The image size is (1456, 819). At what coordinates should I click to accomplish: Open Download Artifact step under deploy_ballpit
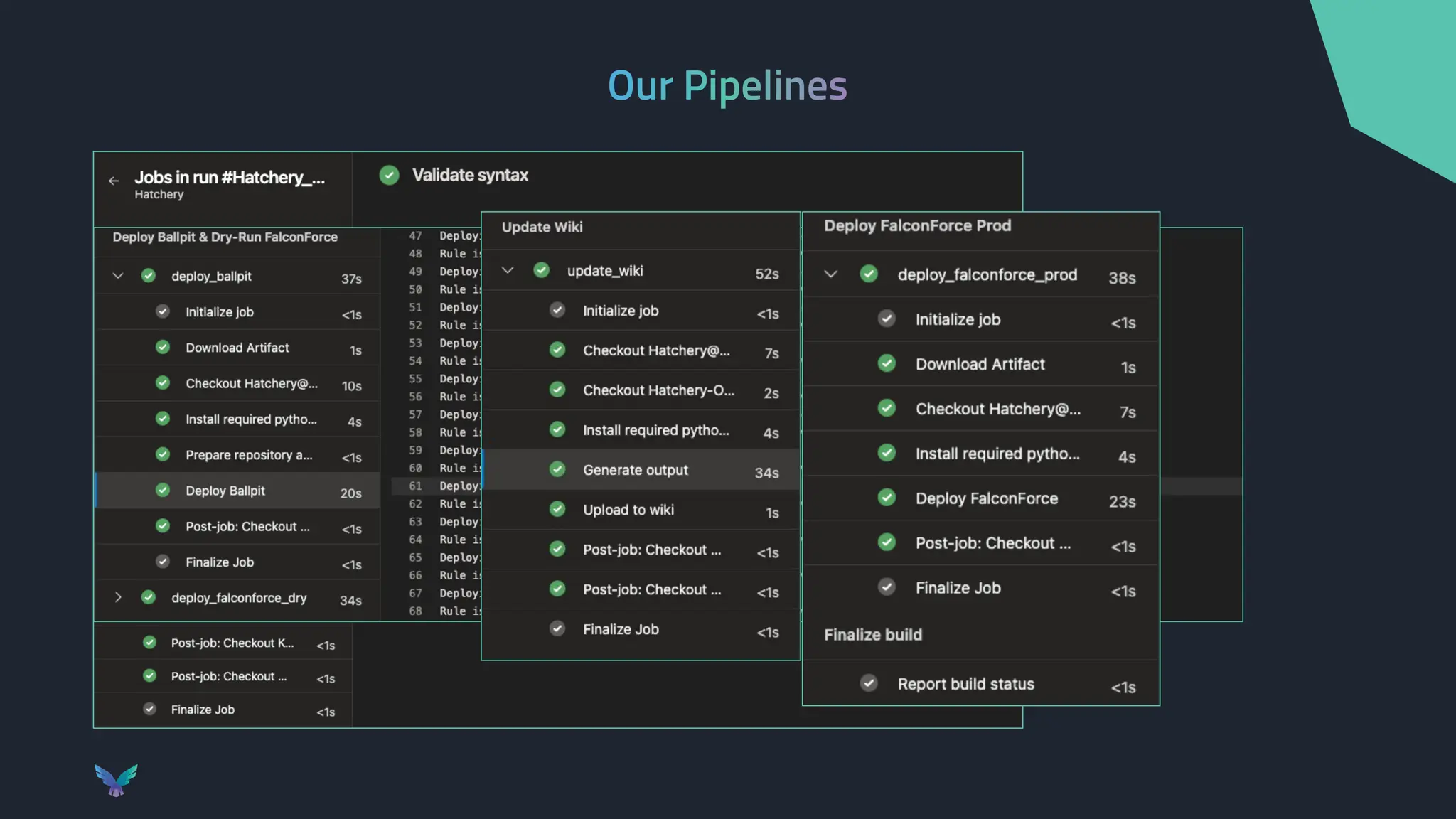(237, 348)
